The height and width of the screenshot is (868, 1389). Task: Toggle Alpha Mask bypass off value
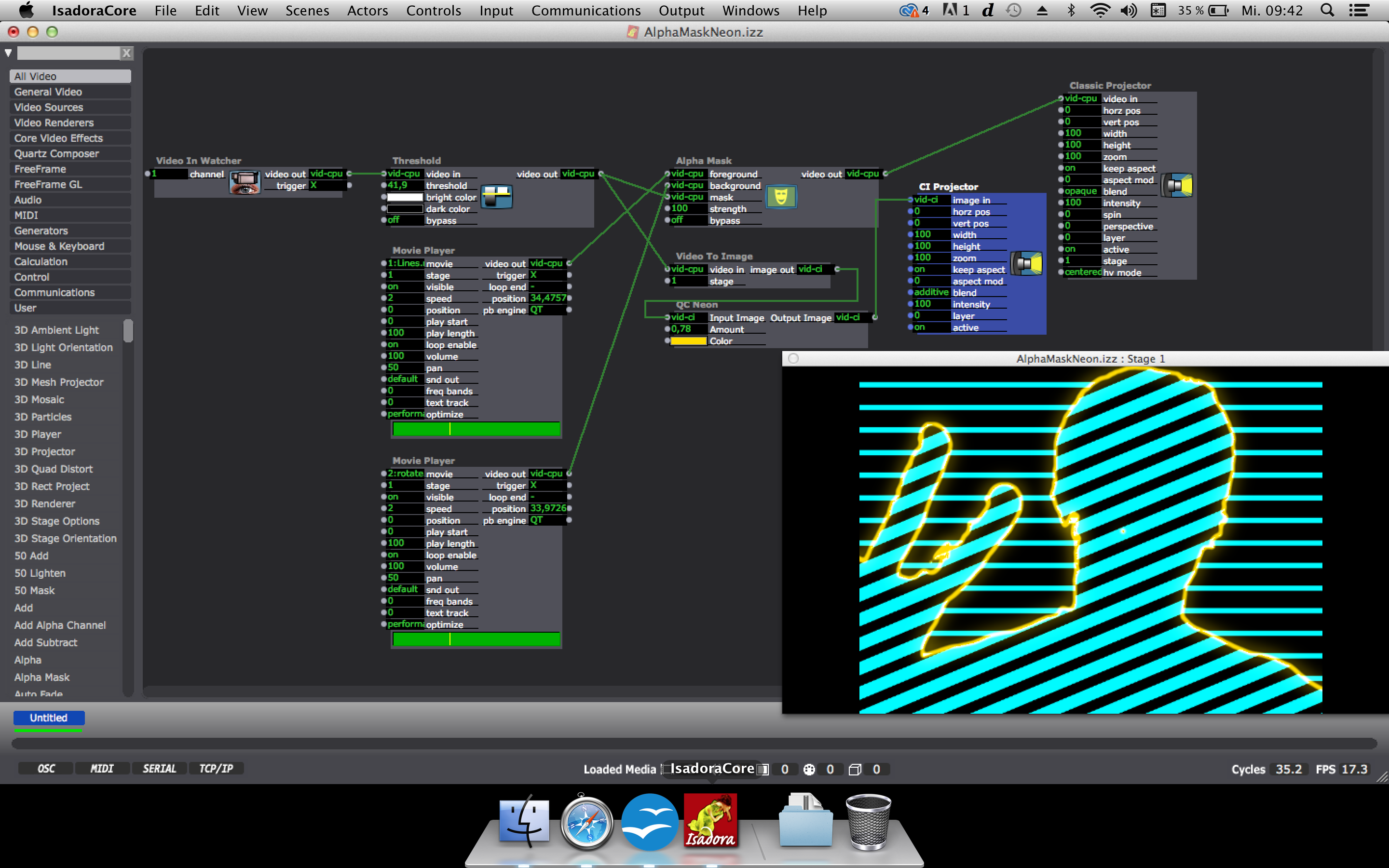(x=688, y=220)
